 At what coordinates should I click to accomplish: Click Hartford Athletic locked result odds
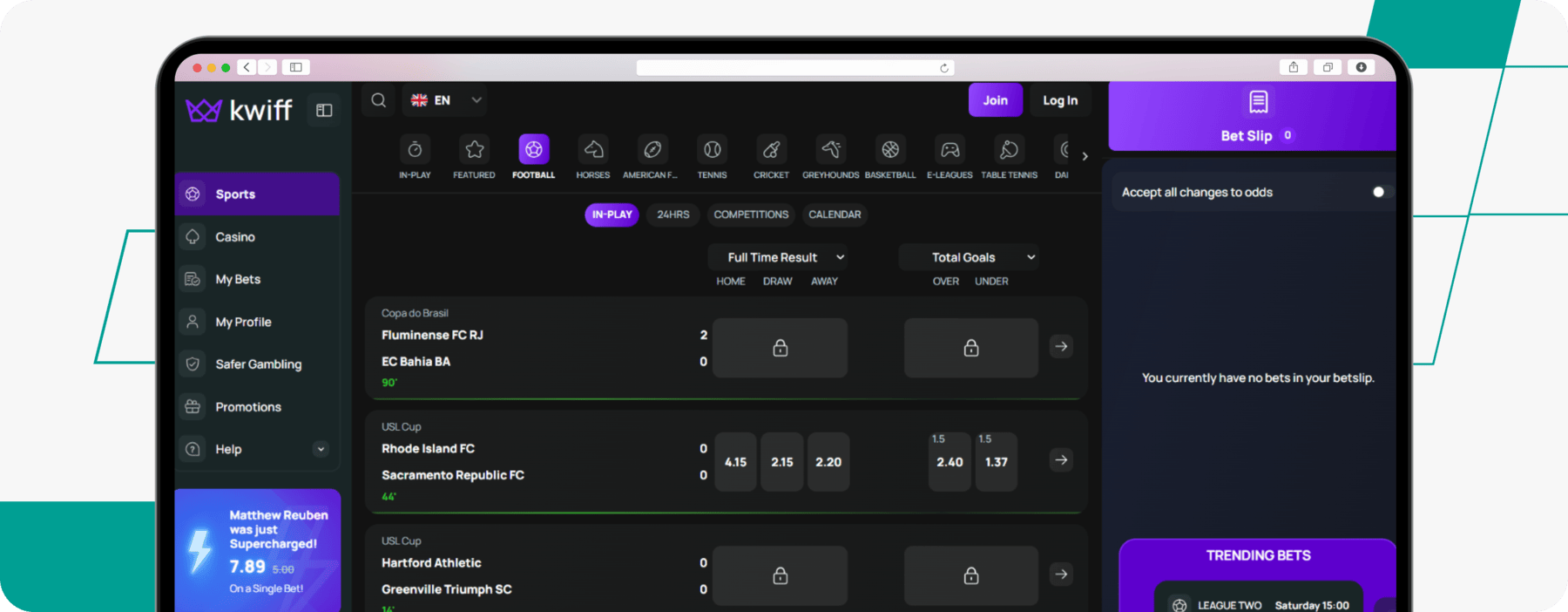tap(780, 575)
